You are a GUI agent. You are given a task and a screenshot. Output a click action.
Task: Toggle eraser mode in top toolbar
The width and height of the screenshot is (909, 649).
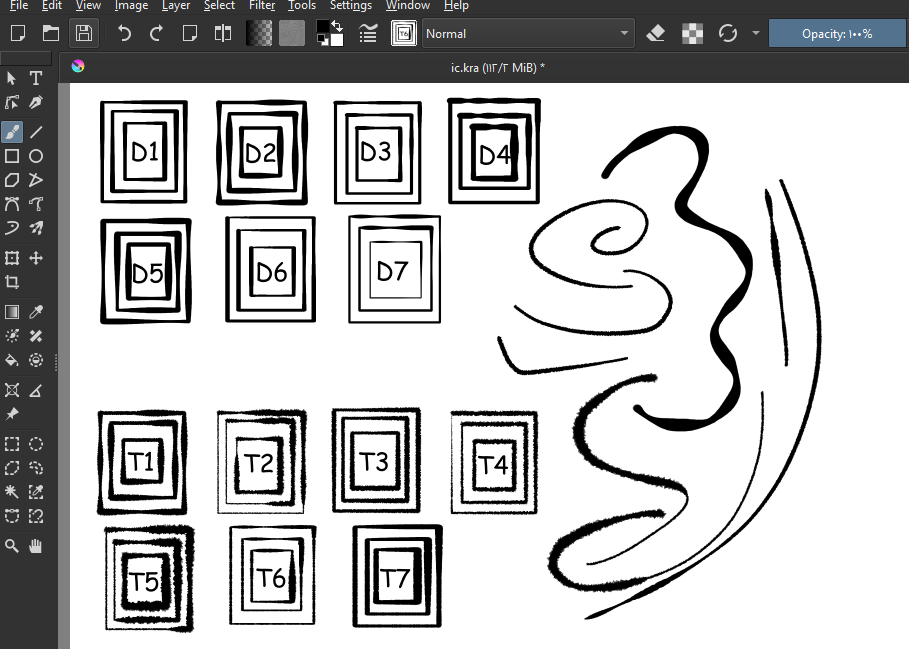[x=656, y=33]
